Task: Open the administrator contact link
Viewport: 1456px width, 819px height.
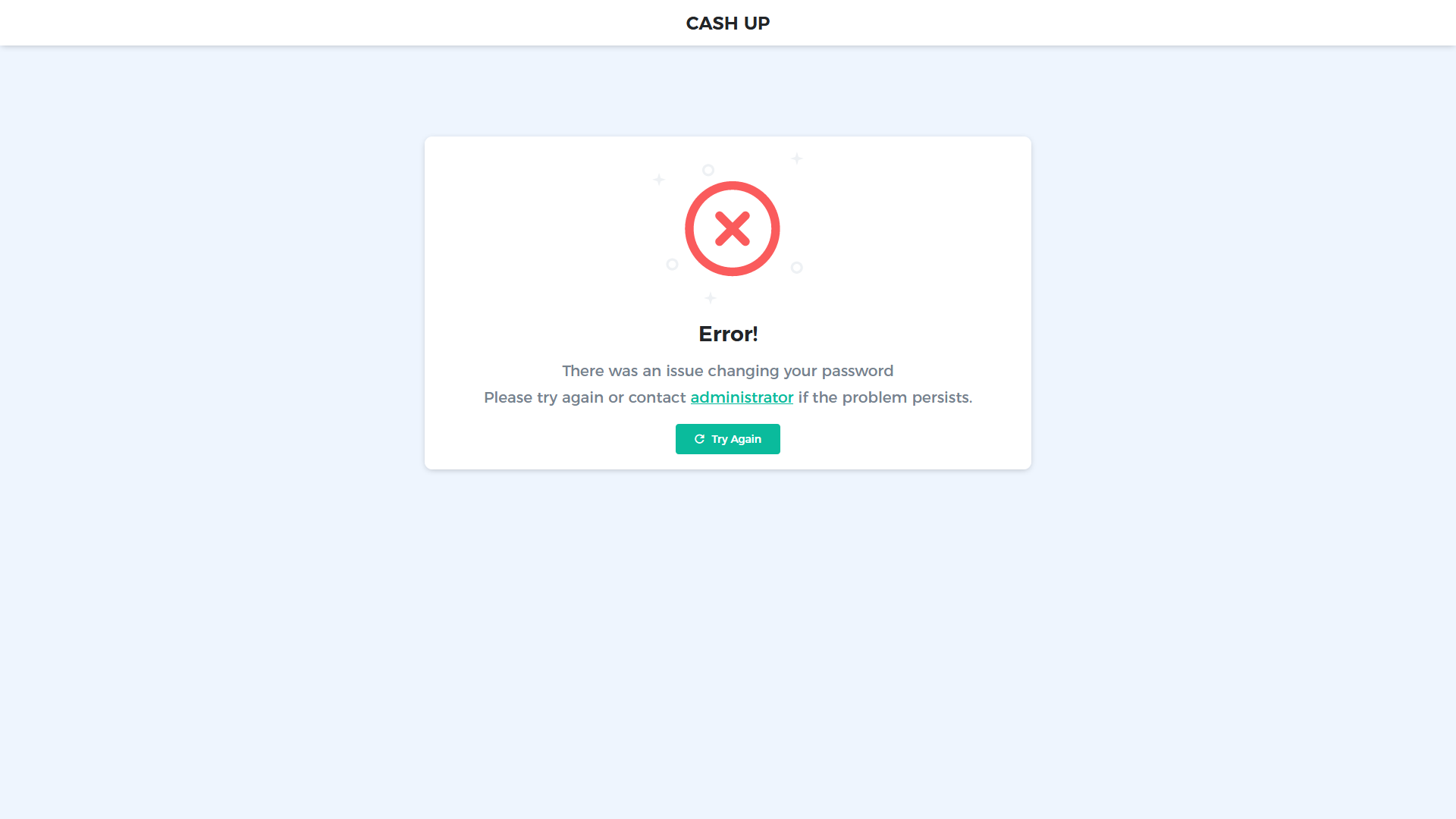Action: (742, 397)
